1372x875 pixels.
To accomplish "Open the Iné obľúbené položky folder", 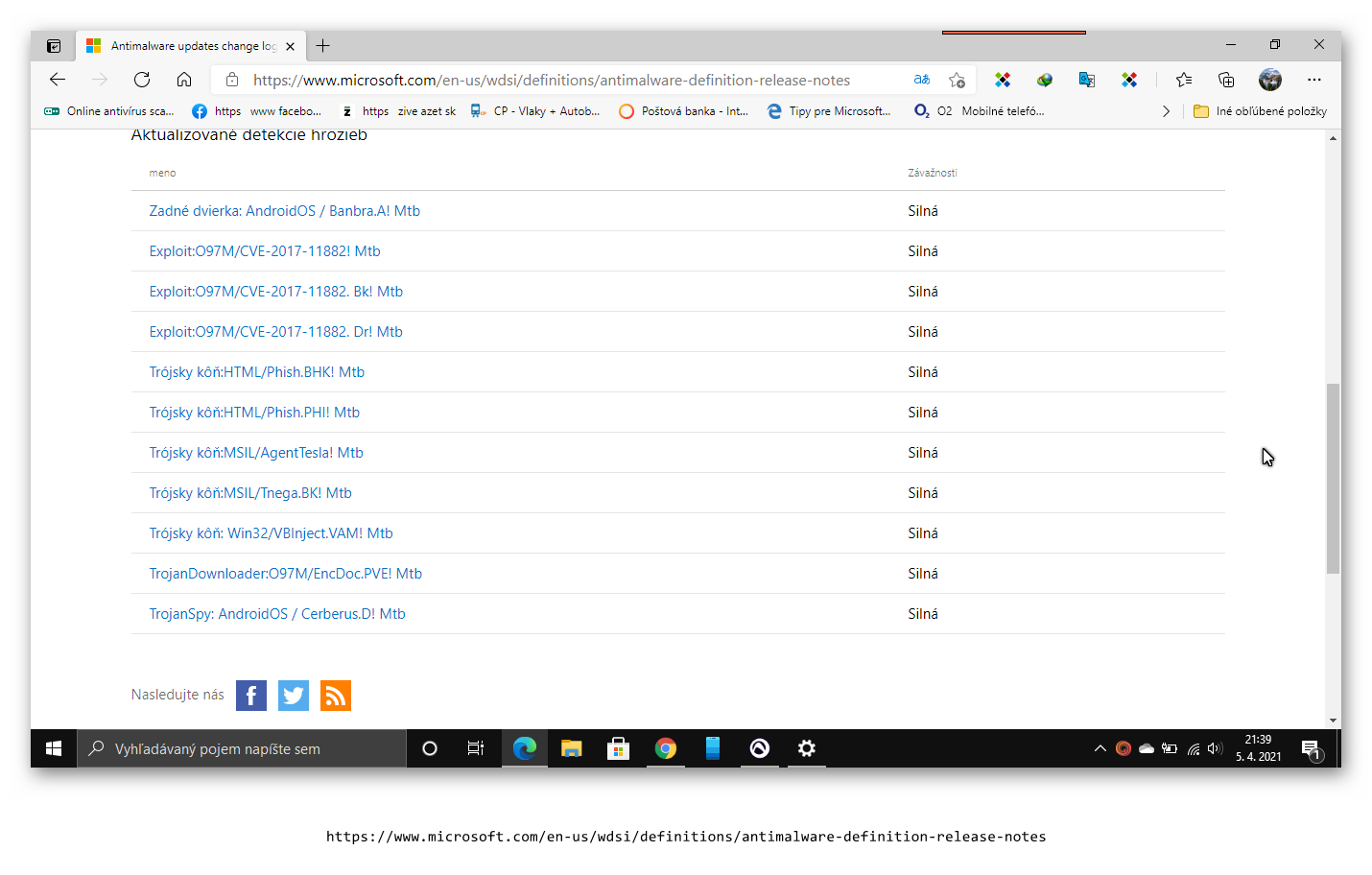I will click(x=1260, y=111).
